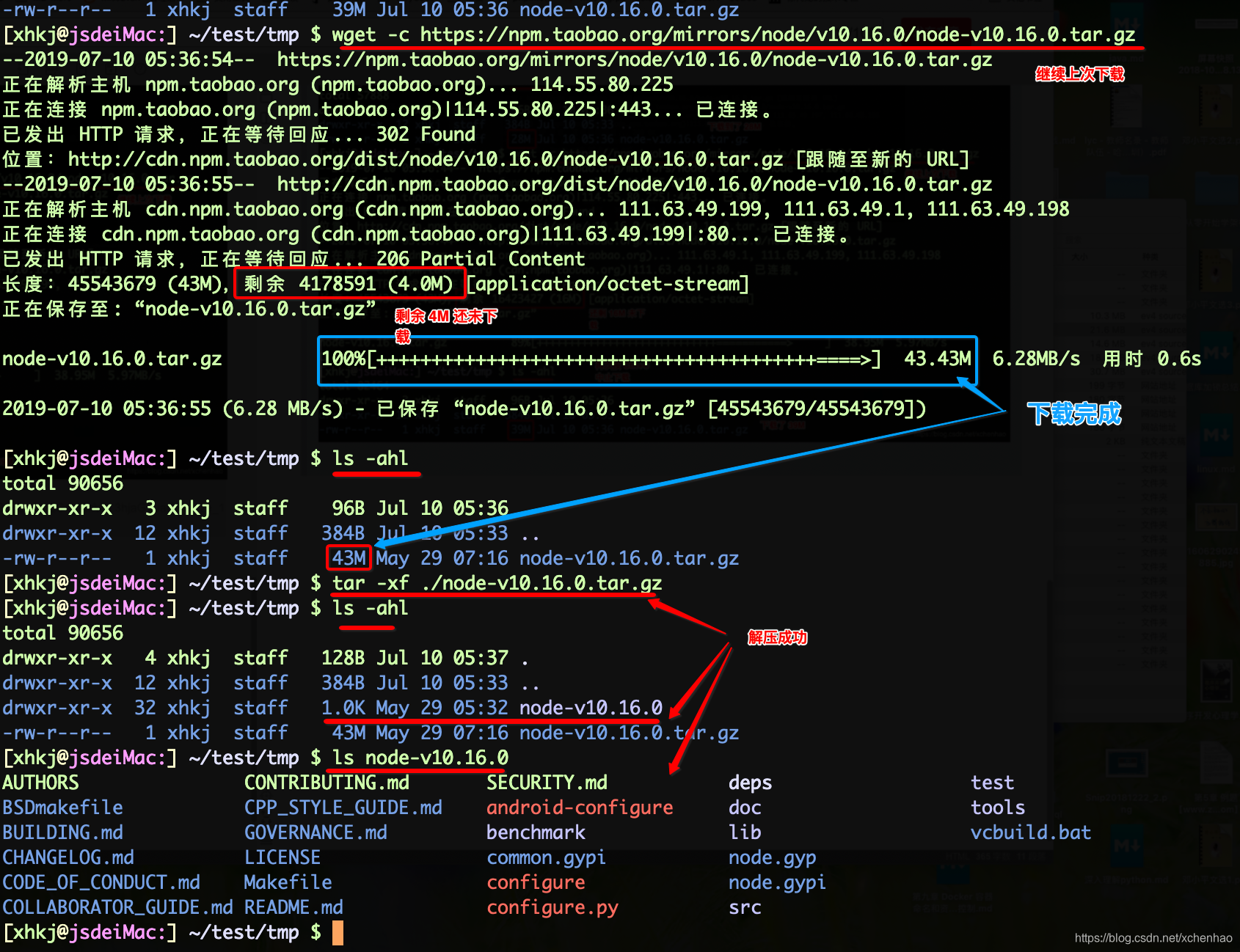The image size is (1240, 952).
Task: Click the https://blog.csdn.net/xchenhao watermark link
Action: pyautogui.click(x=1153, y=938)
